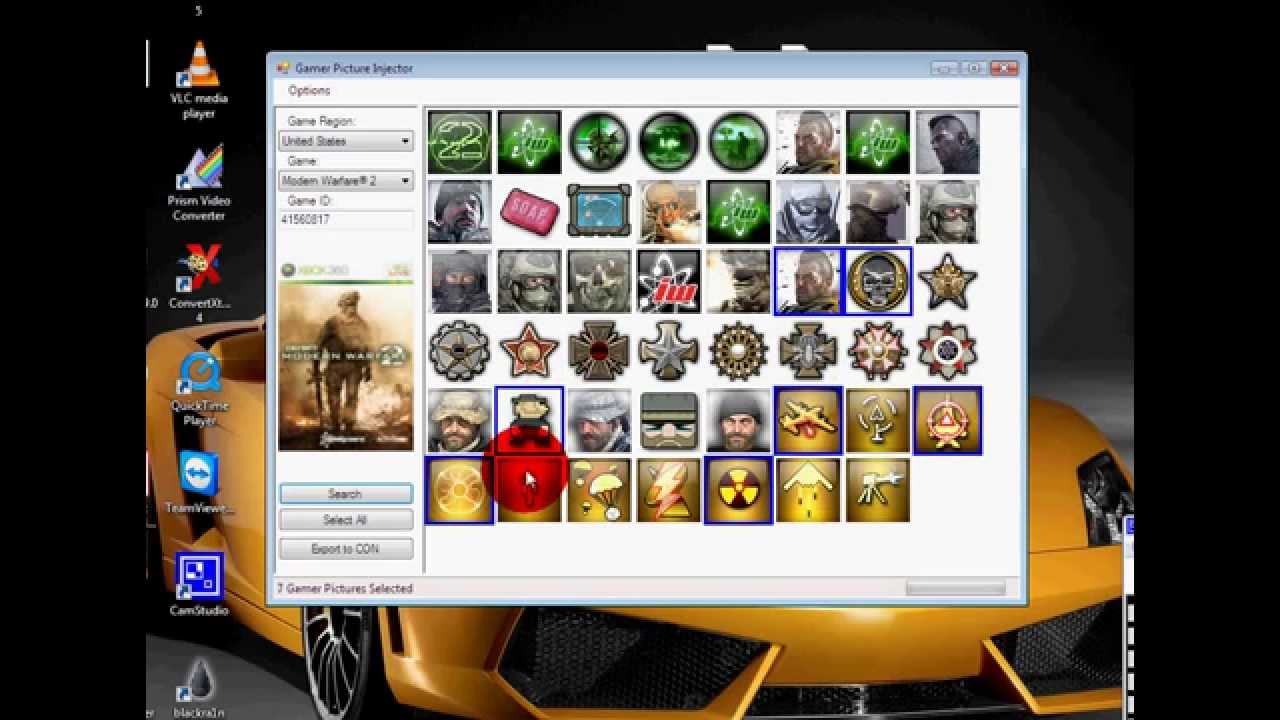Open the QuickTime Player desktop shortcut

[199, 389]
